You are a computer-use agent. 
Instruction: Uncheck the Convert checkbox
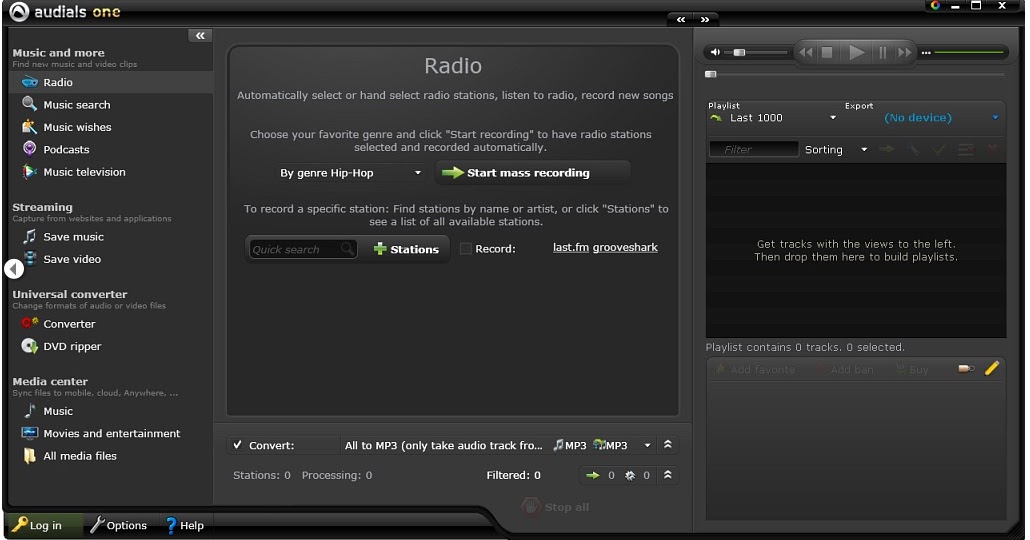237,445
